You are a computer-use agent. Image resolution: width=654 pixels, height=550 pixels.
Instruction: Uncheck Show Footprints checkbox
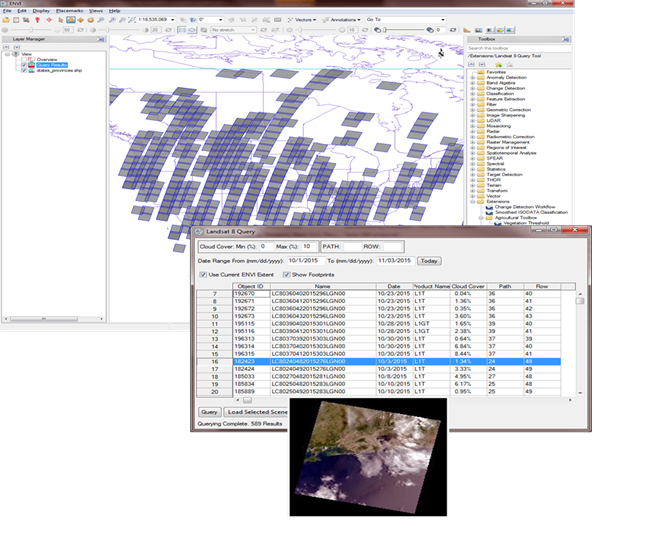287,274
